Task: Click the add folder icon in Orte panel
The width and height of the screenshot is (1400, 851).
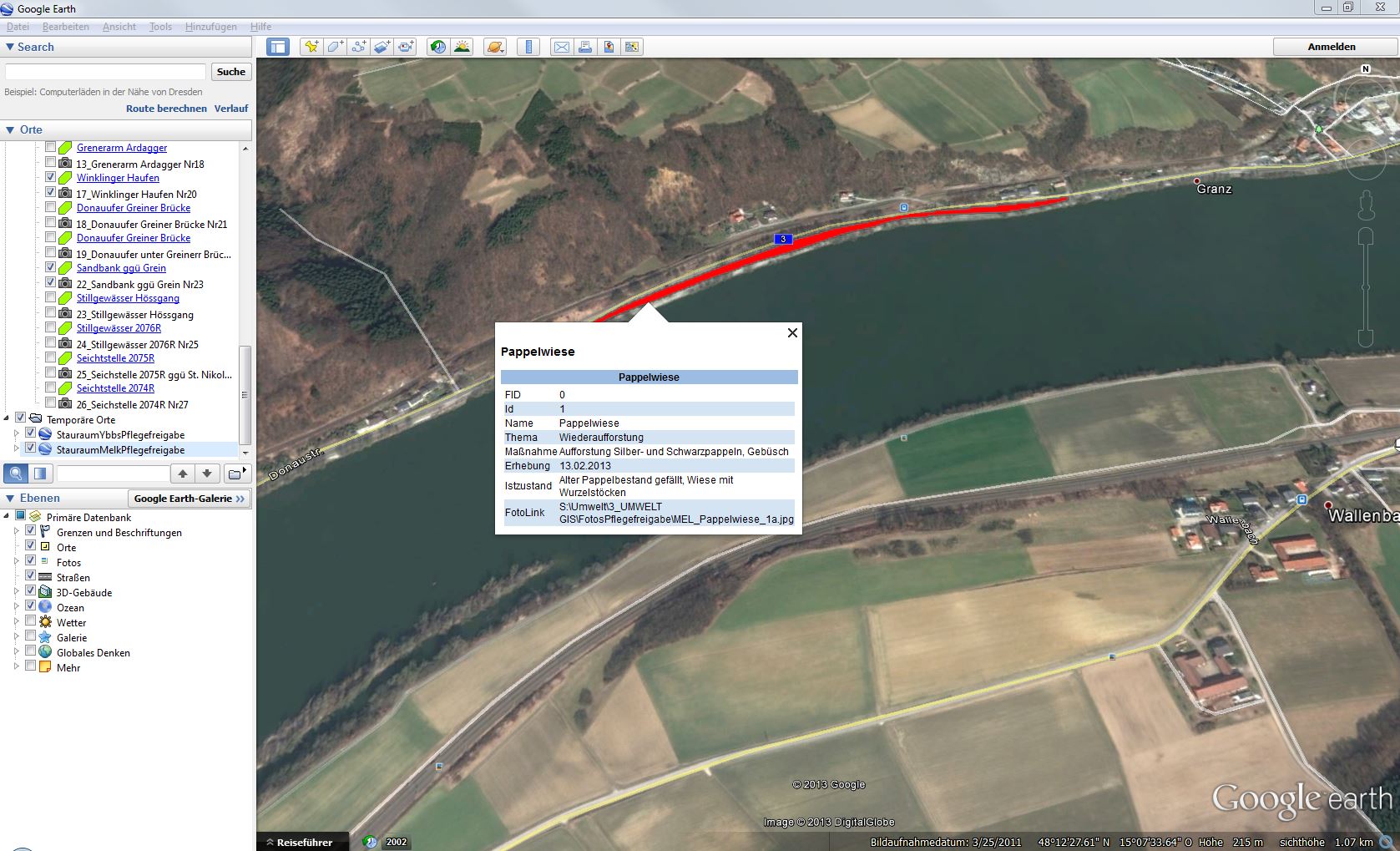Action: point(237,474)
